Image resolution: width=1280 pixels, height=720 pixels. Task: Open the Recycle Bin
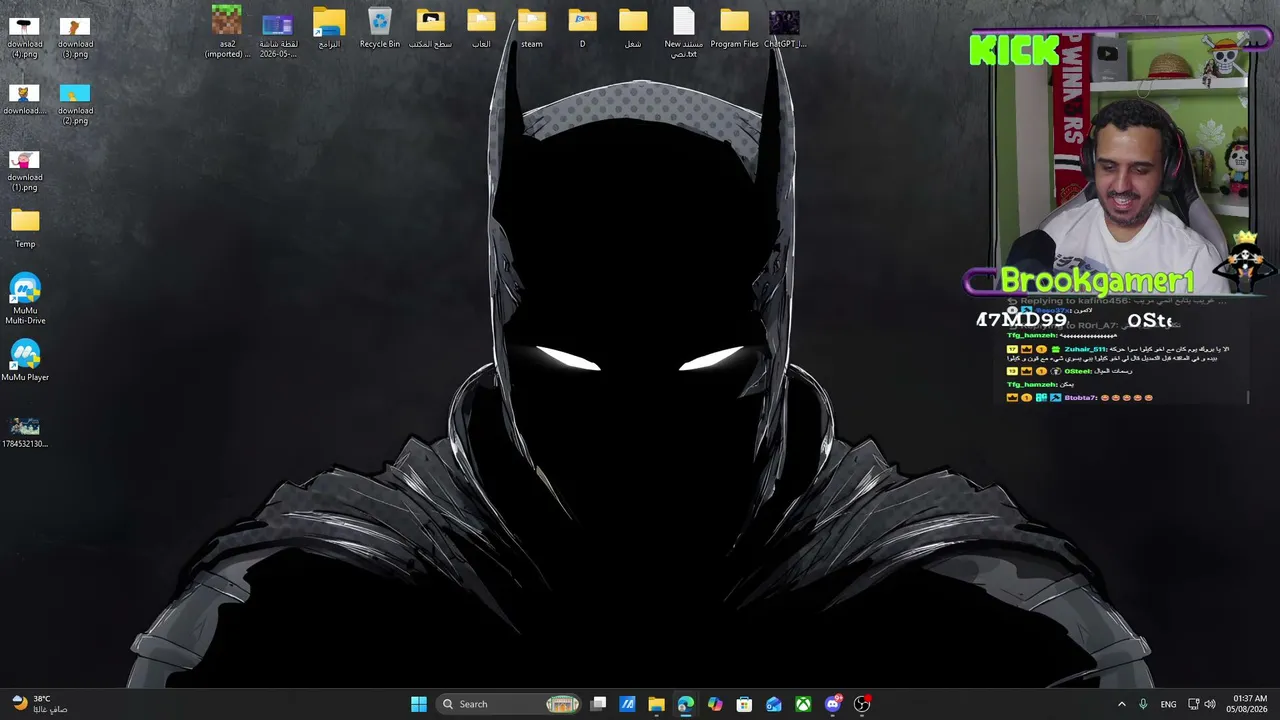click(x=380, y=28)
